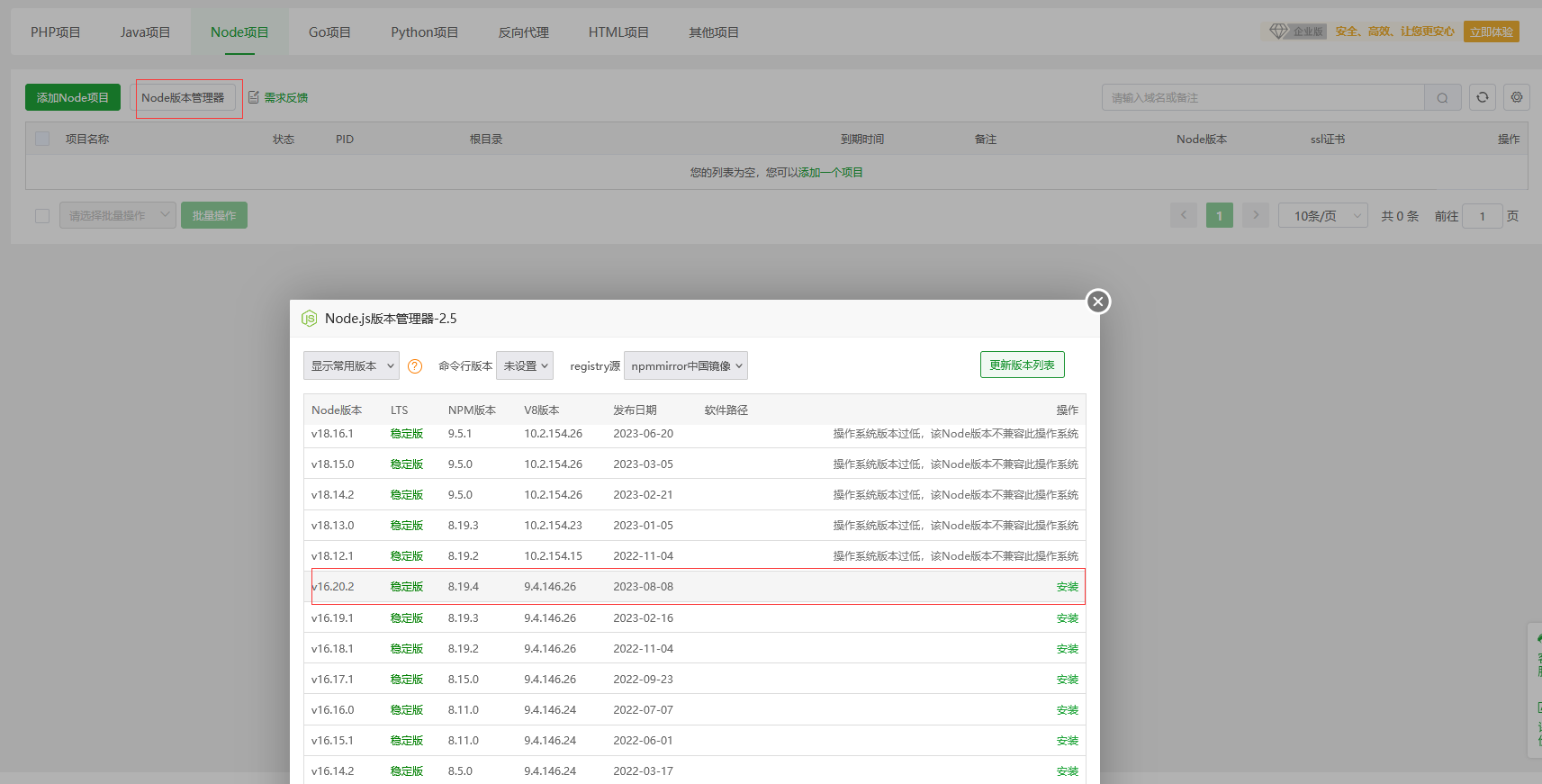
Task: Go to next page arrow
Action: click(x=1256, y=215)
